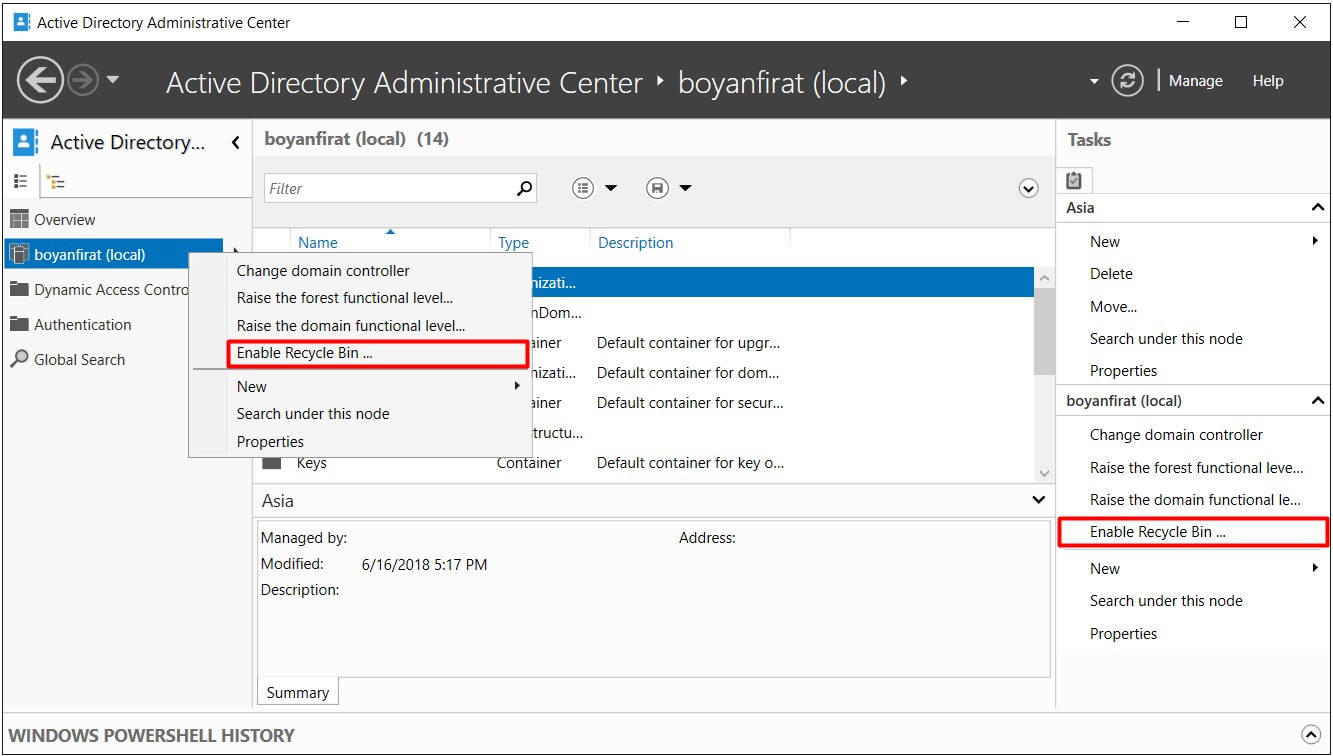Screen dimensions: 1333x756
Task: Click the filter search magnifier icon
Action: (x=525, y=188)
